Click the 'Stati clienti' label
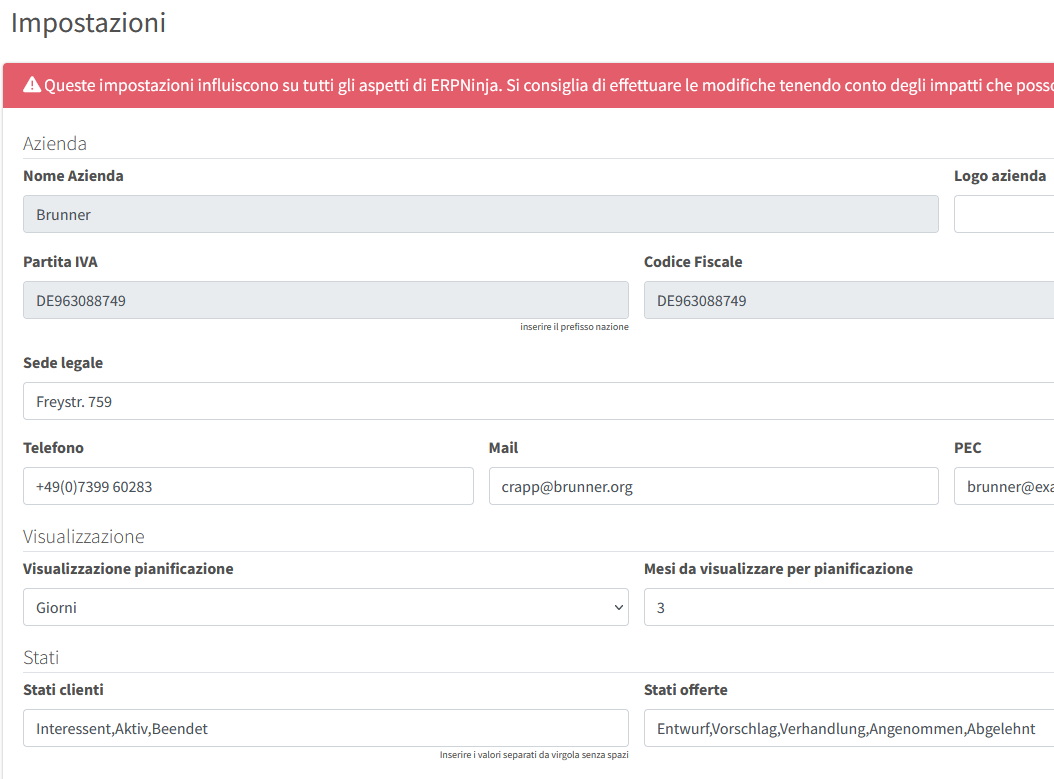1054x779 pixels. point(63,690)
